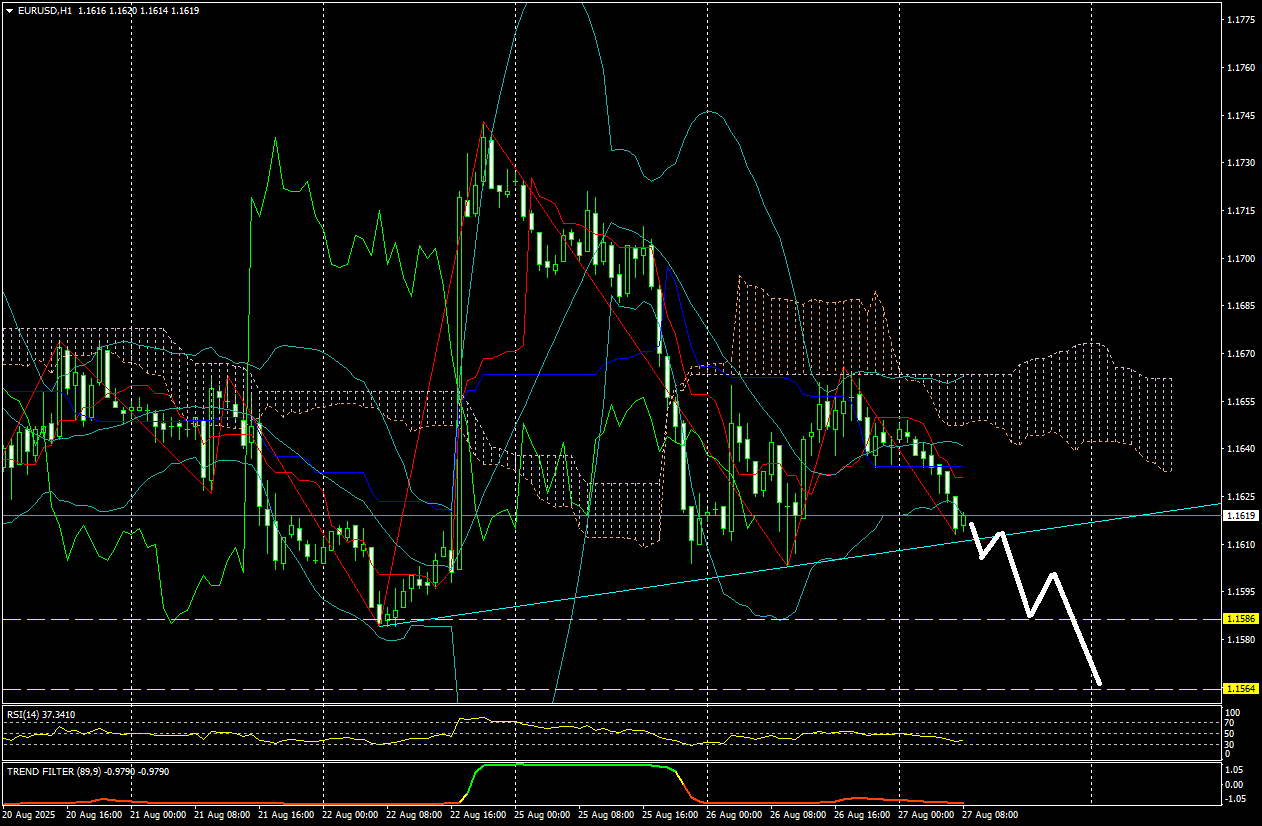Click the 1.1745 price scale label
The width and height of the screenshot is (1262, 826).
coord(1240,115)
